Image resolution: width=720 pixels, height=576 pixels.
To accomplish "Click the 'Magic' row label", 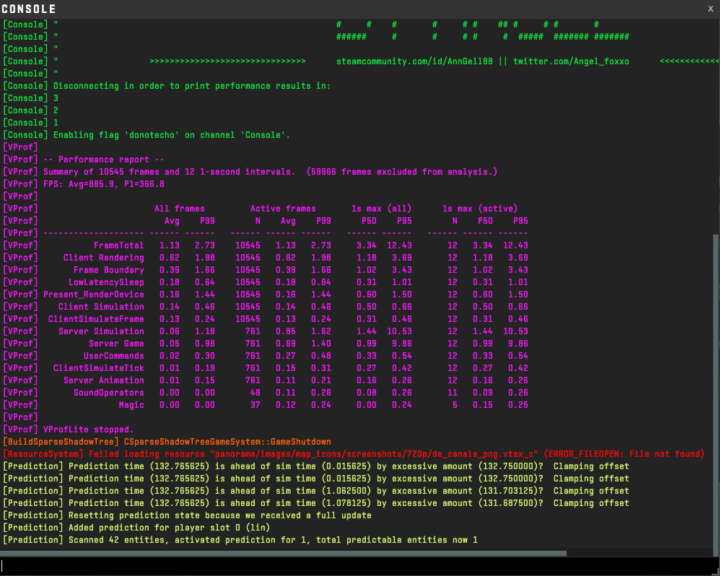I will click(131, 405).
